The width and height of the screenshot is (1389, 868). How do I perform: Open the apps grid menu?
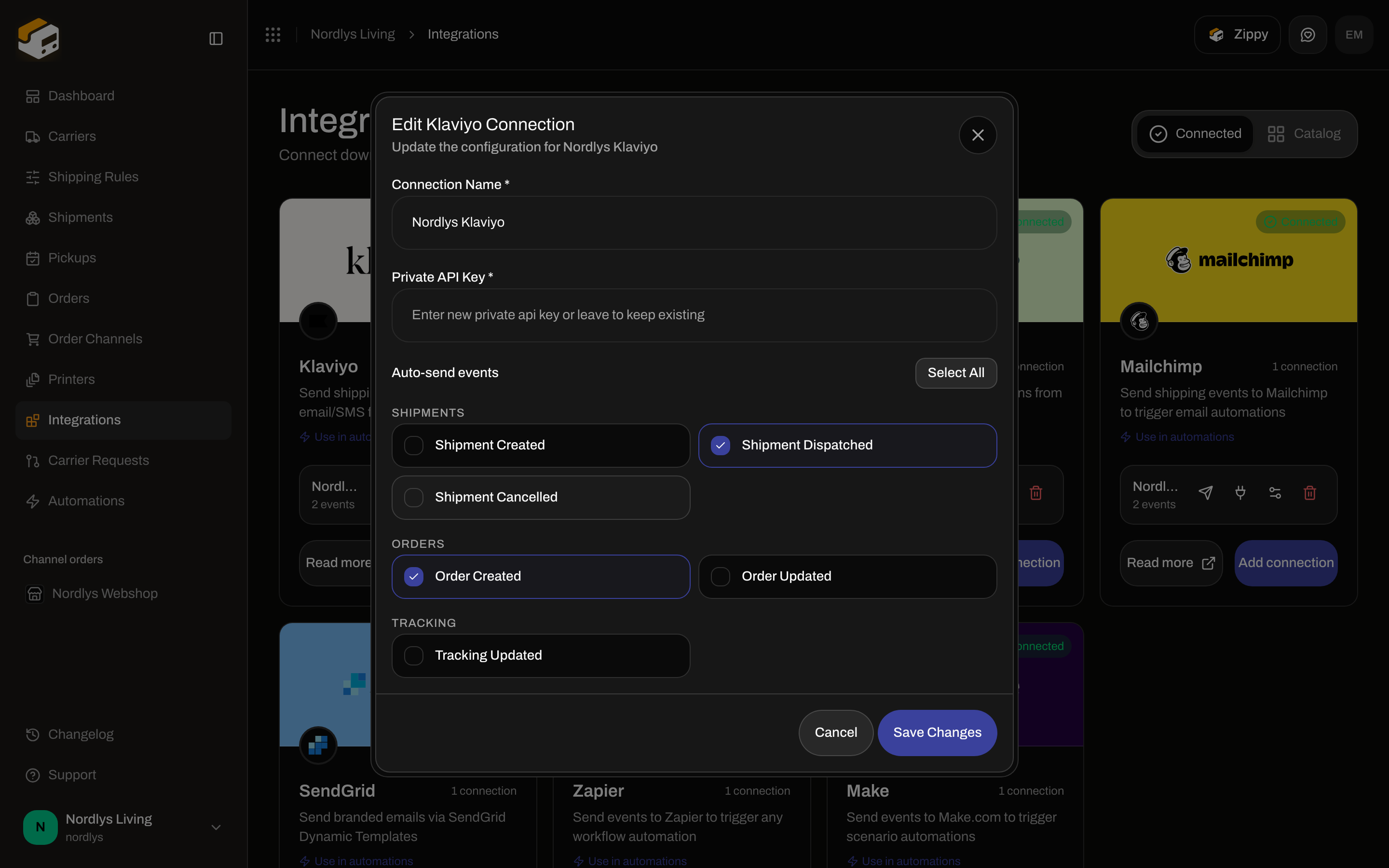(x=273, y=34)
